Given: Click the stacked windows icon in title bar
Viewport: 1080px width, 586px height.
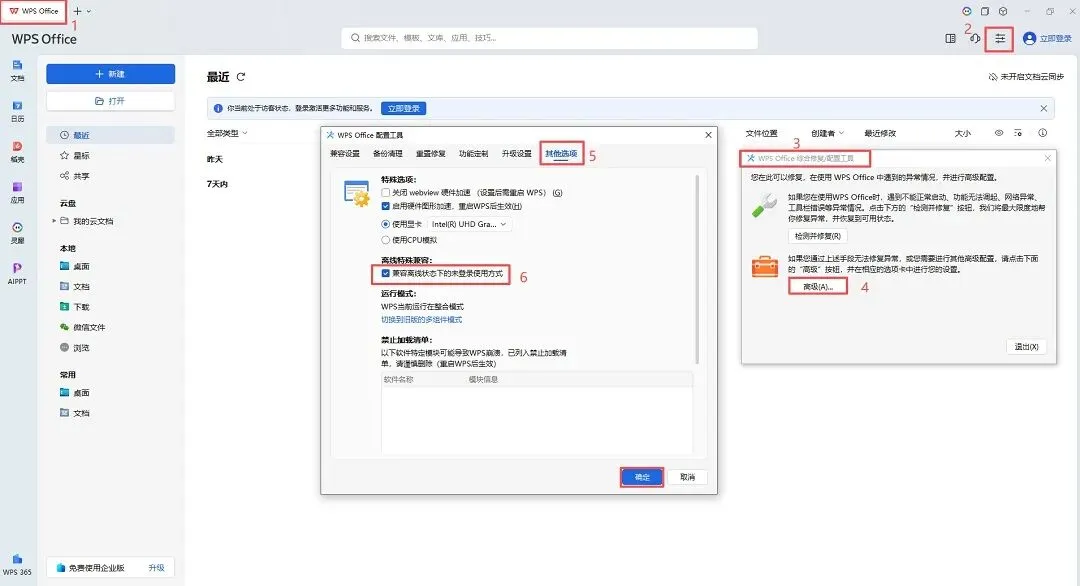Looking at the screenshot, I should (x=985, y=11).
